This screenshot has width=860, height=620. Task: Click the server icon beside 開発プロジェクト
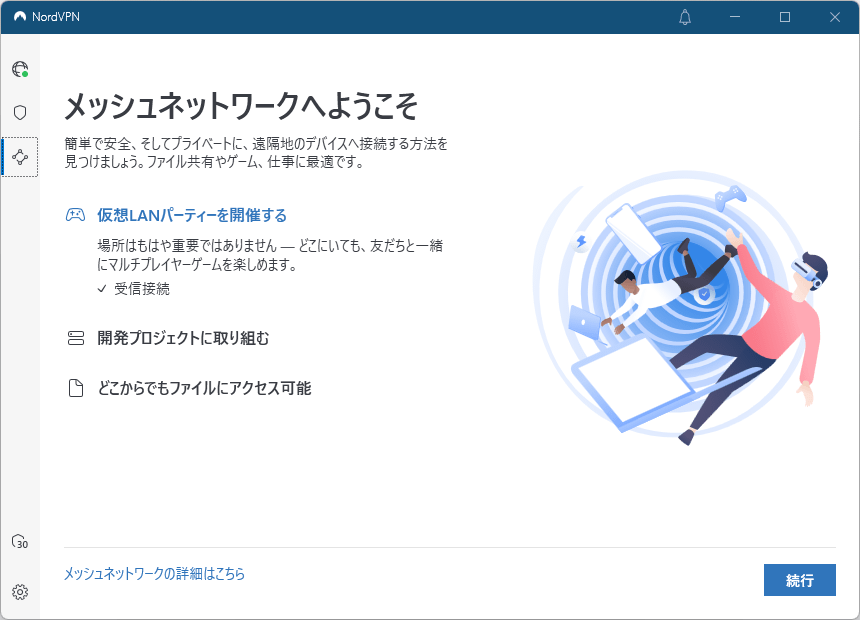click(76, 338)
